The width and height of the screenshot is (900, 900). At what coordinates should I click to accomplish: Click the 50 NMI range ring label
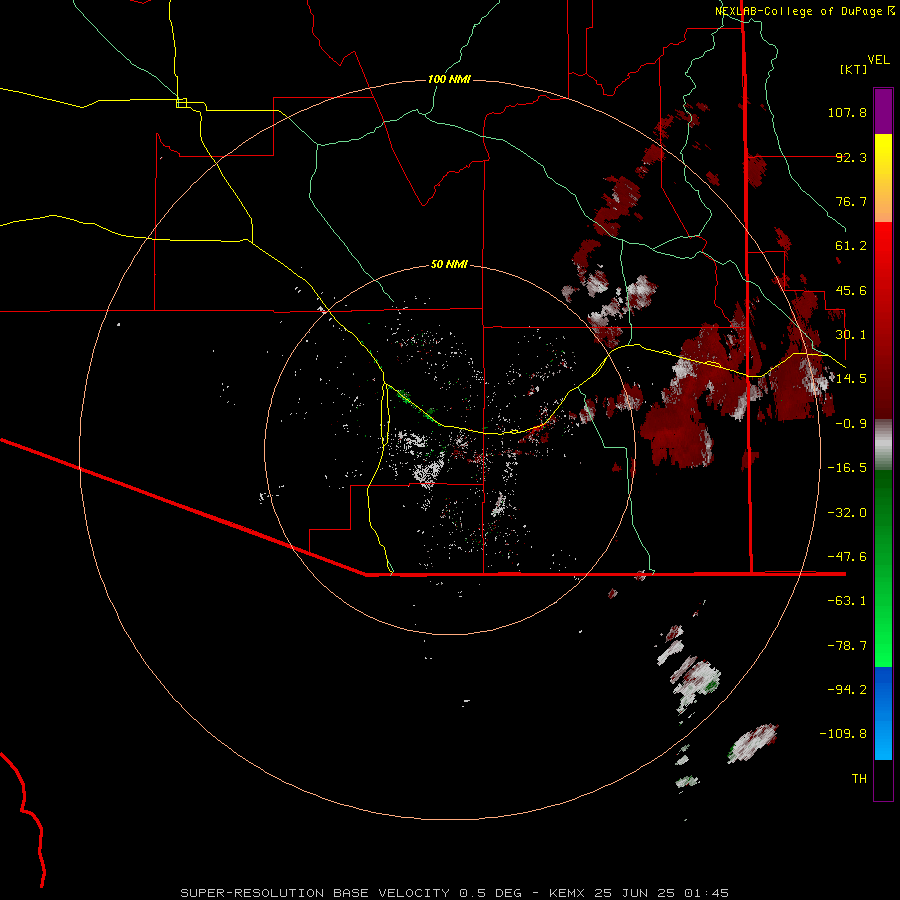449,265
